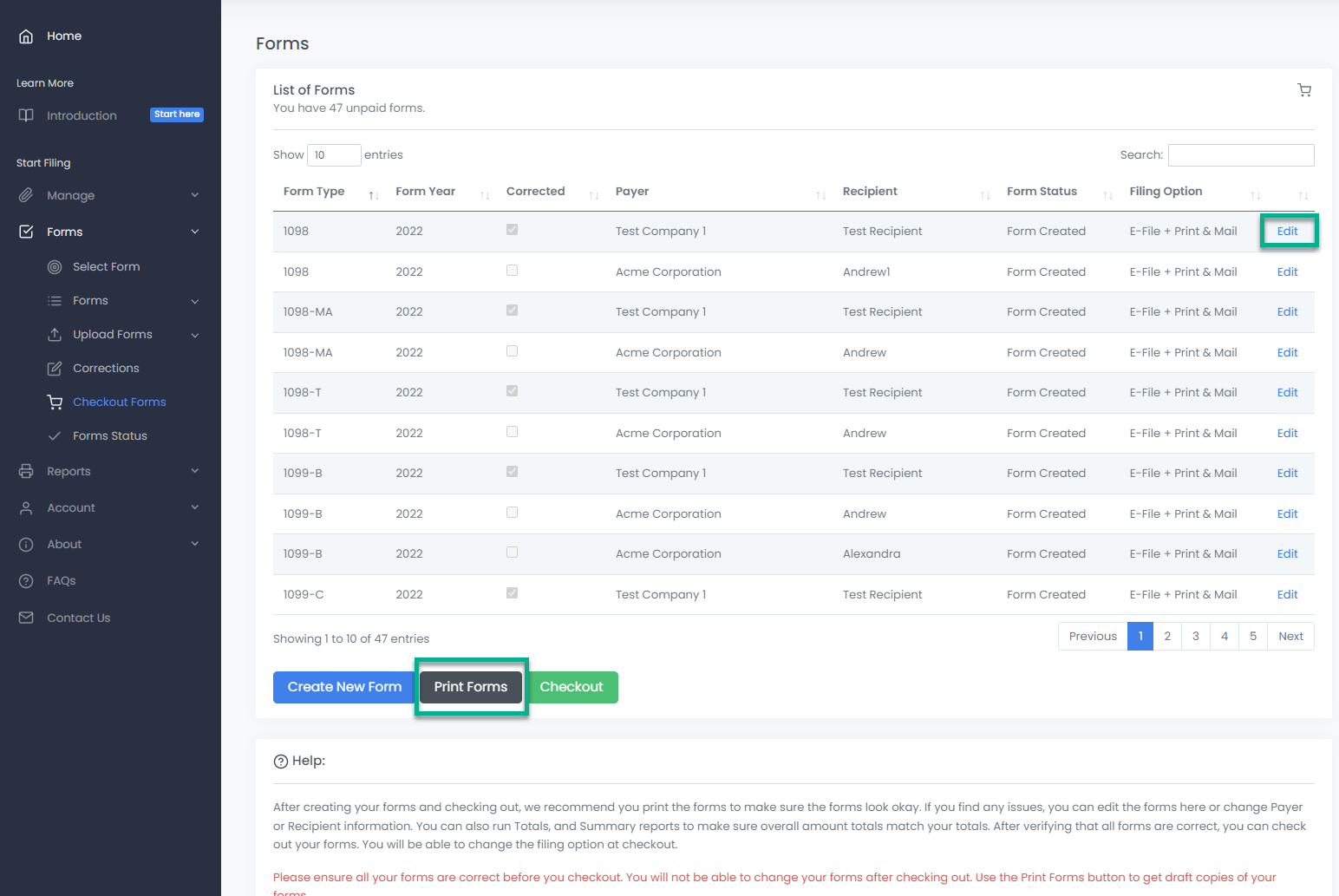Click the Home house icon in sidebar
The image size is (1339, 896).
pyautogui.click(x=26, y=36)
